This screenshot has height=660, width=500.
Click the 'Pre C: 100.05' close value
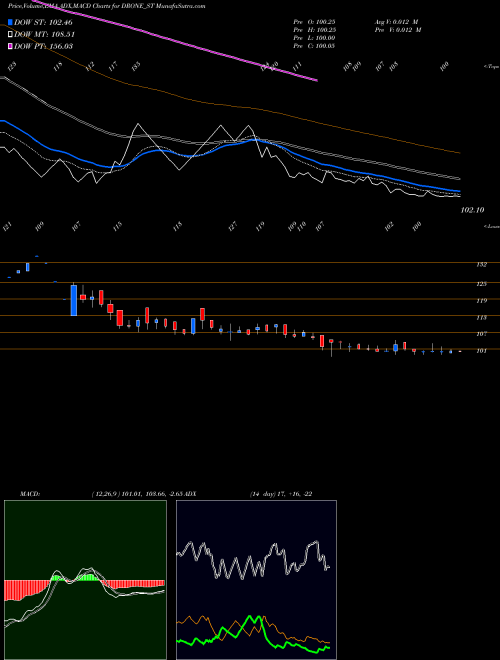click(314, 46)
